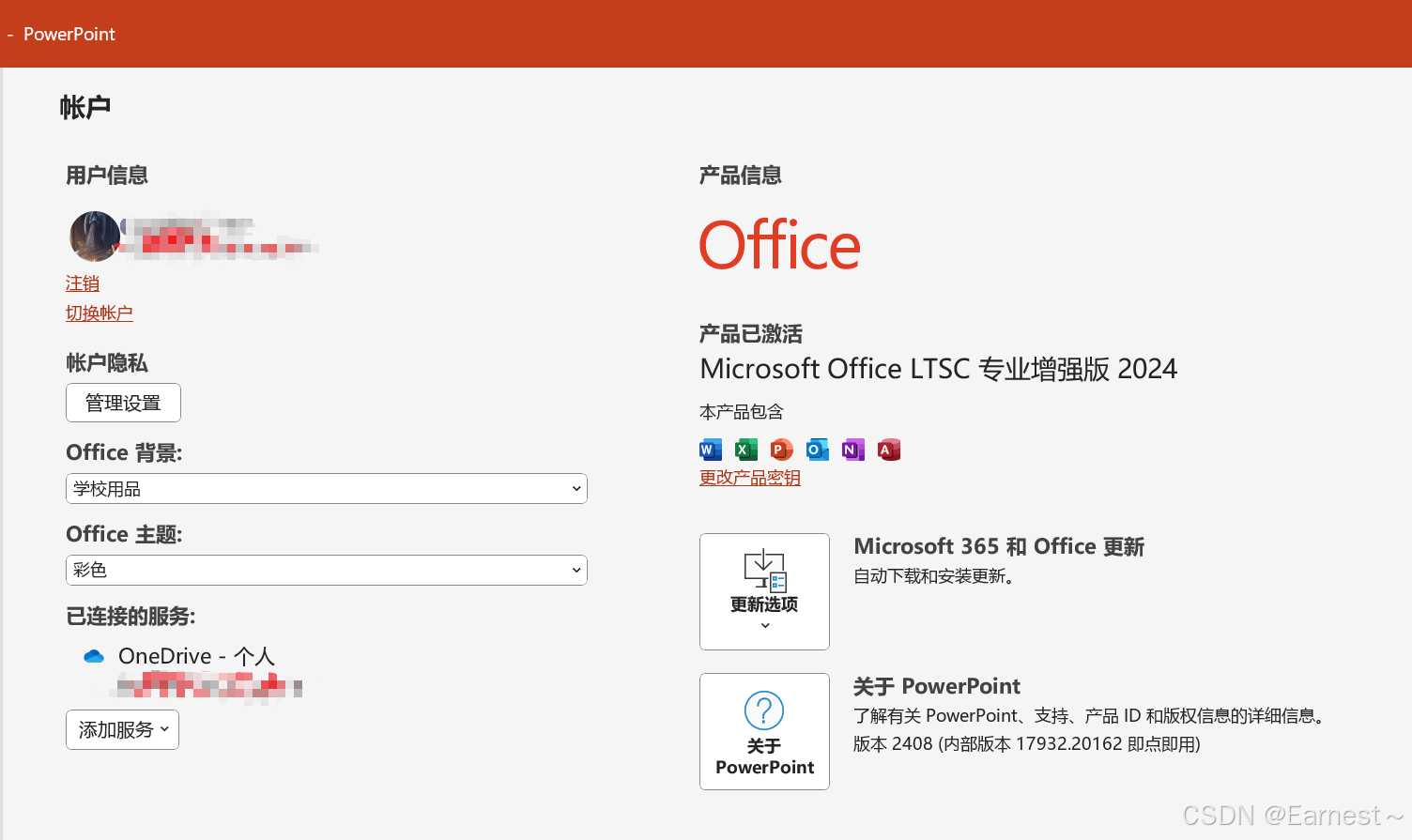Viewport: 1412px width, 840px height.
Task: Click the Word app icon
Action: tap(711, 450)
